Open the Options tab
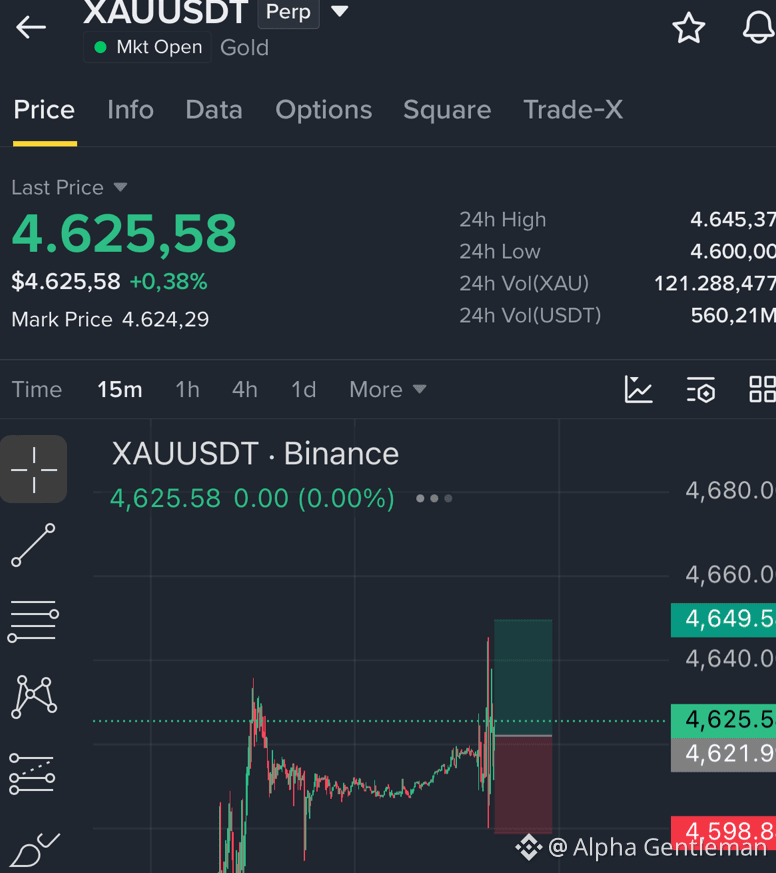 tap(323, 110)
